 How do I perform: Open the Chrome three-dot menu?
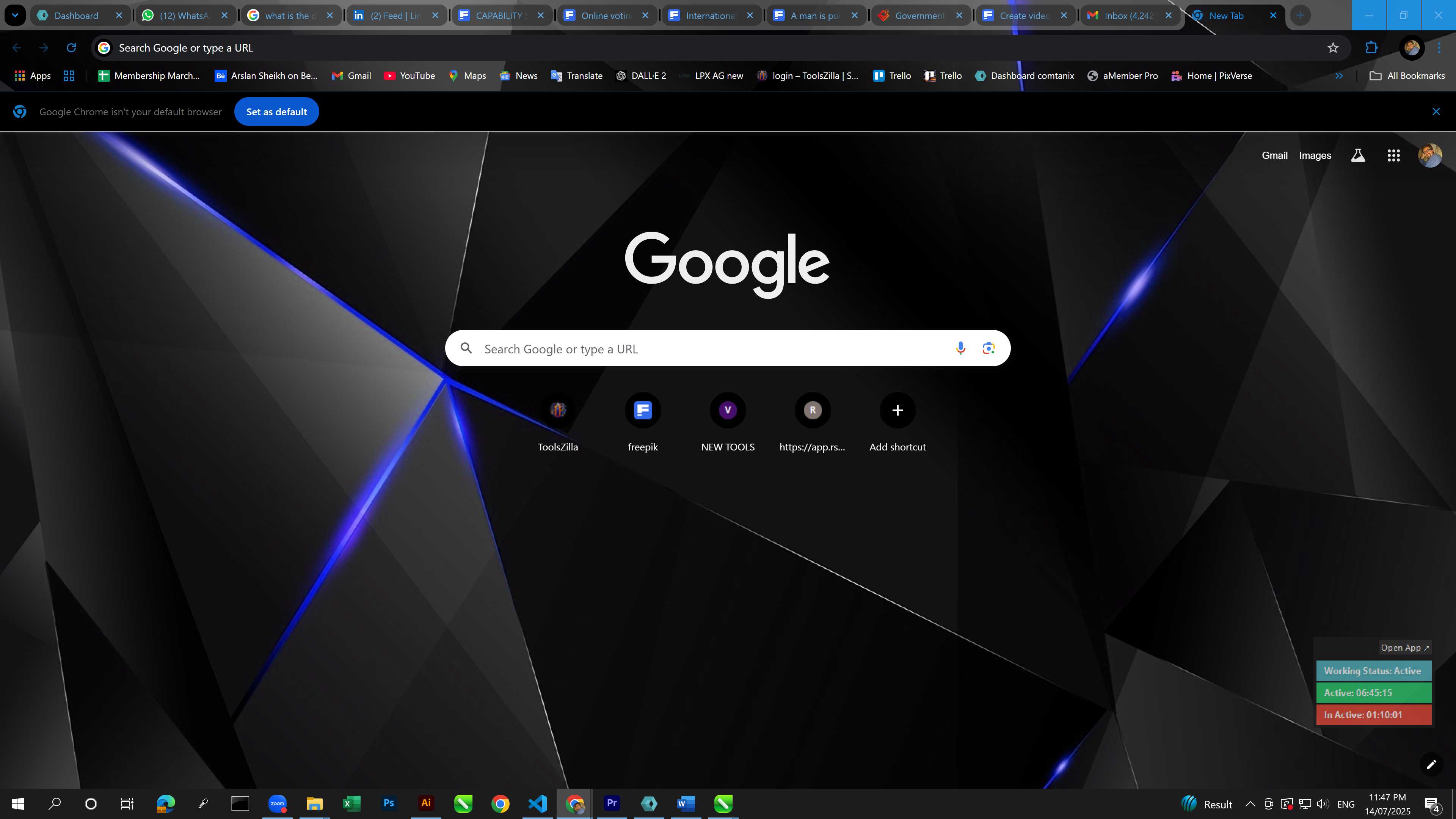[x=1439, y=48]
